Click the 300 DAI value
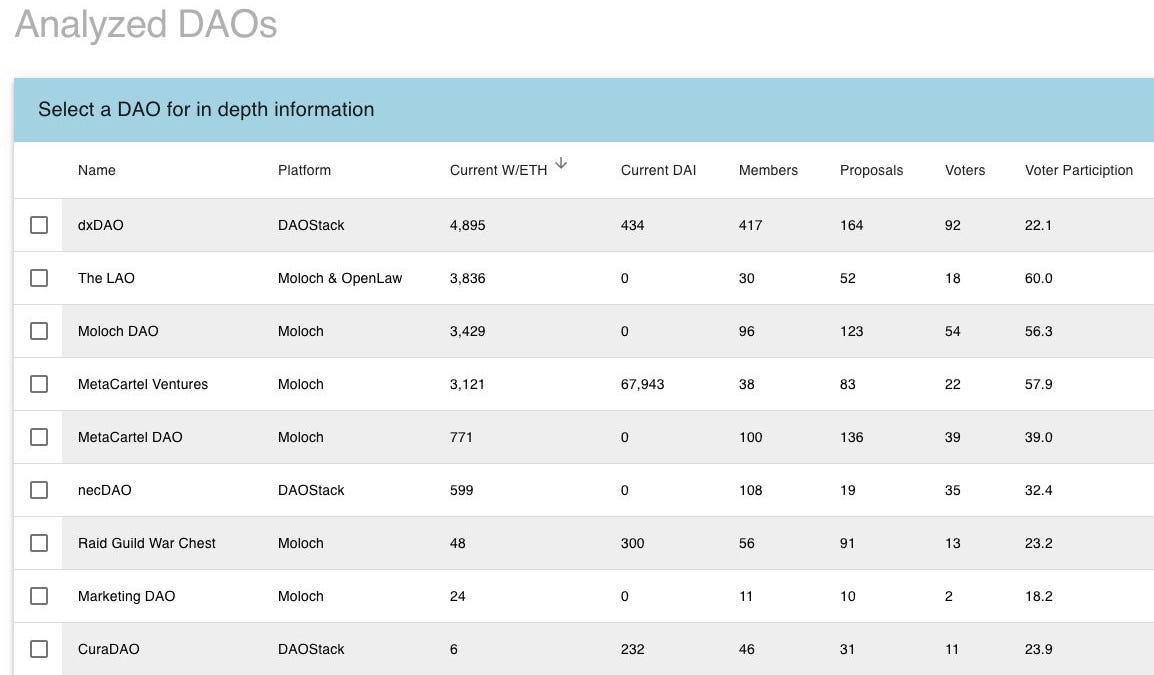Viewport: 1154px width, 675px height. pyautogui.click(x=632, y=543)
